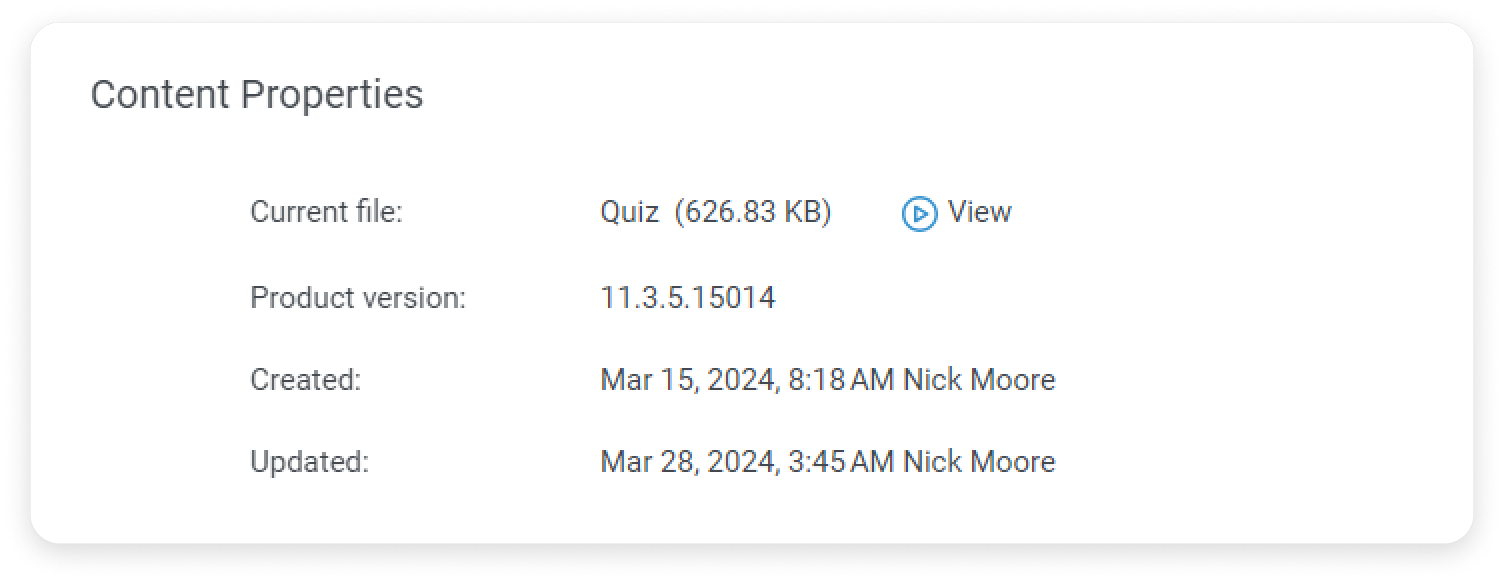Viewport: 1504px width, 582px height.
Task: Click the 3:45 AM updated time
Action: (x=841, y=462)
